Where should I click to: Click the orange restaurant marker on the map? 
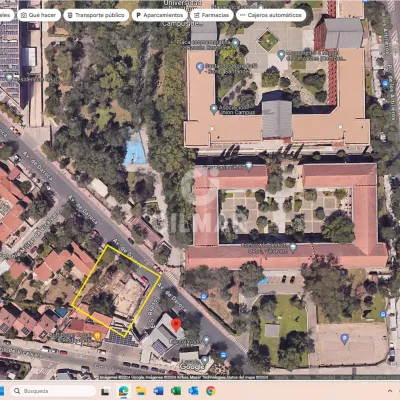[x=97, y=336]
